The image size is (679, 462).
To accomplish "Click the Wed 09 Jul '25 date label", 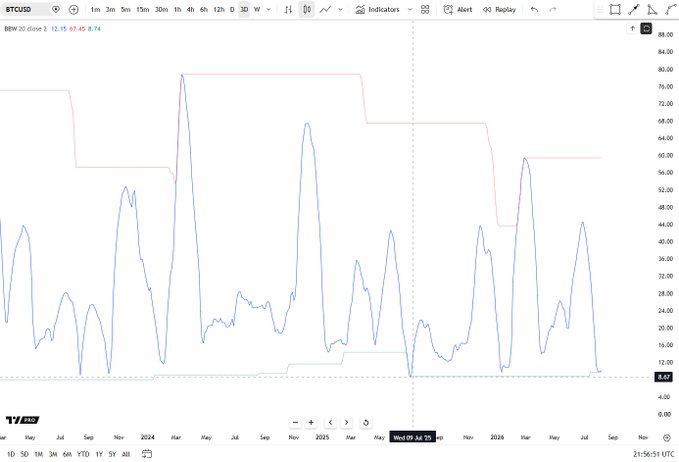I will click(x=412, y=437).
